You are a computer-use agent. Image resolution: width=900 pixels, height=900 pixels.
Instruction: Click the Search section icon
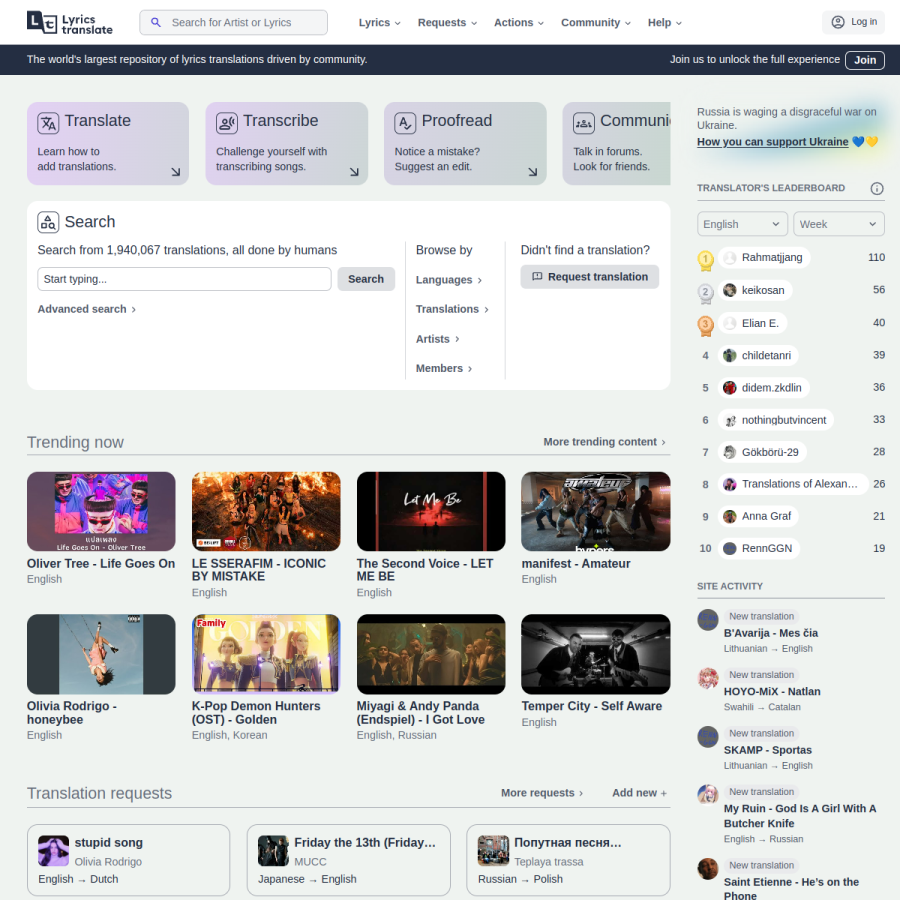[x=48, y=222]
